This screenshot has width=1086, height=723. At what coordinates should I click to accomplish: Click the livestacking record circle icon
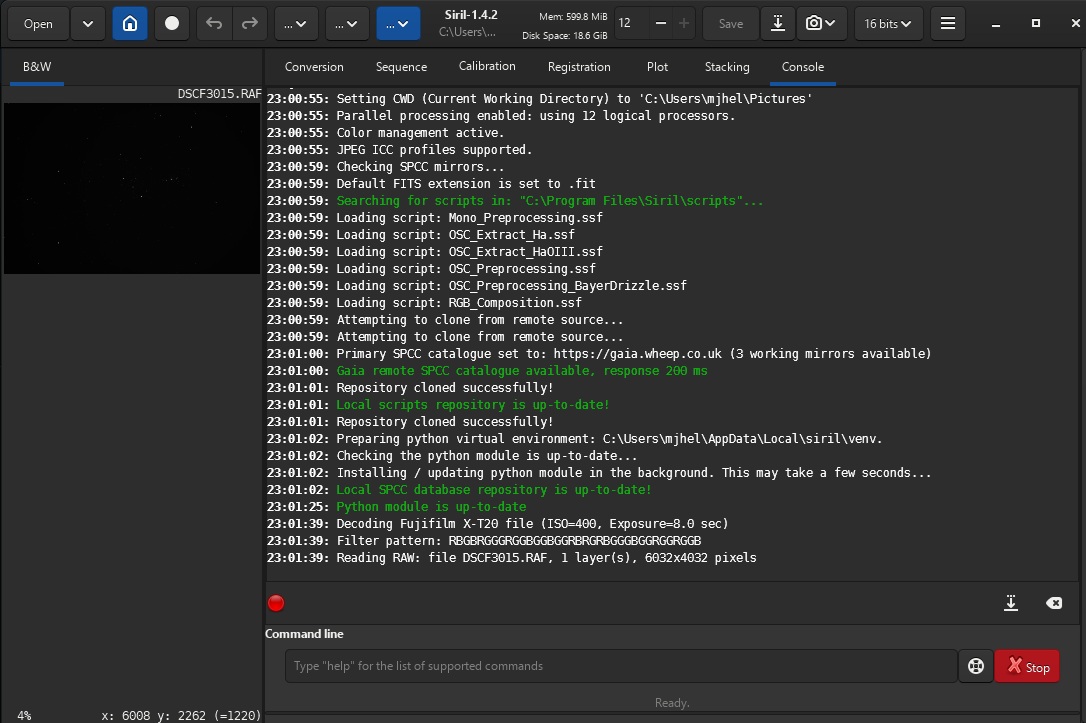coord(172,24)
